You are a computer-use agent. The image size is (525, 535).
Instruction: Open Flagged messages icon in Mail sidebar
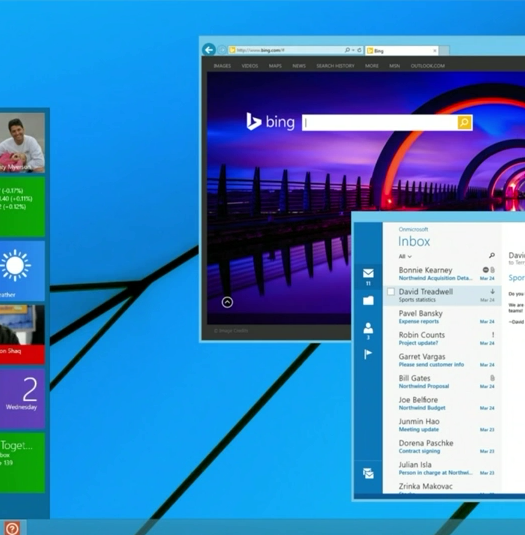pyautogui.click(x=368, y=354)
